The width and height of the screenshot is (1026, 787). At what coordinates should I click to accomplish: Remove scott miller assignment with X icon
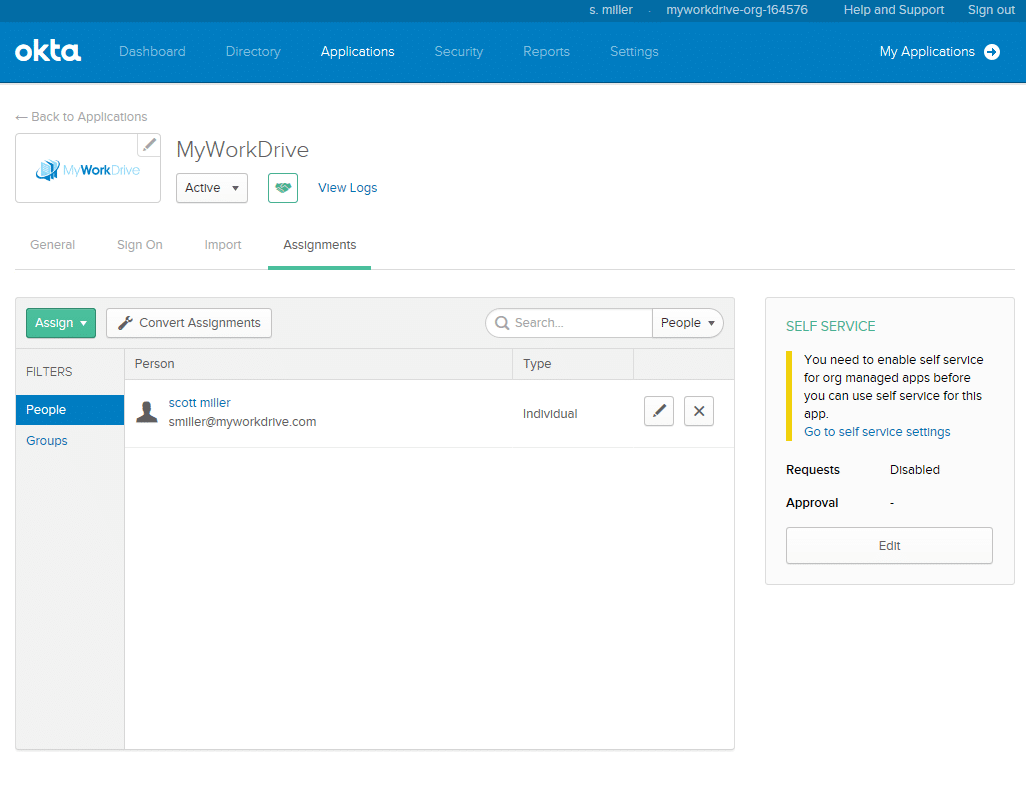(x=699, y=411)
